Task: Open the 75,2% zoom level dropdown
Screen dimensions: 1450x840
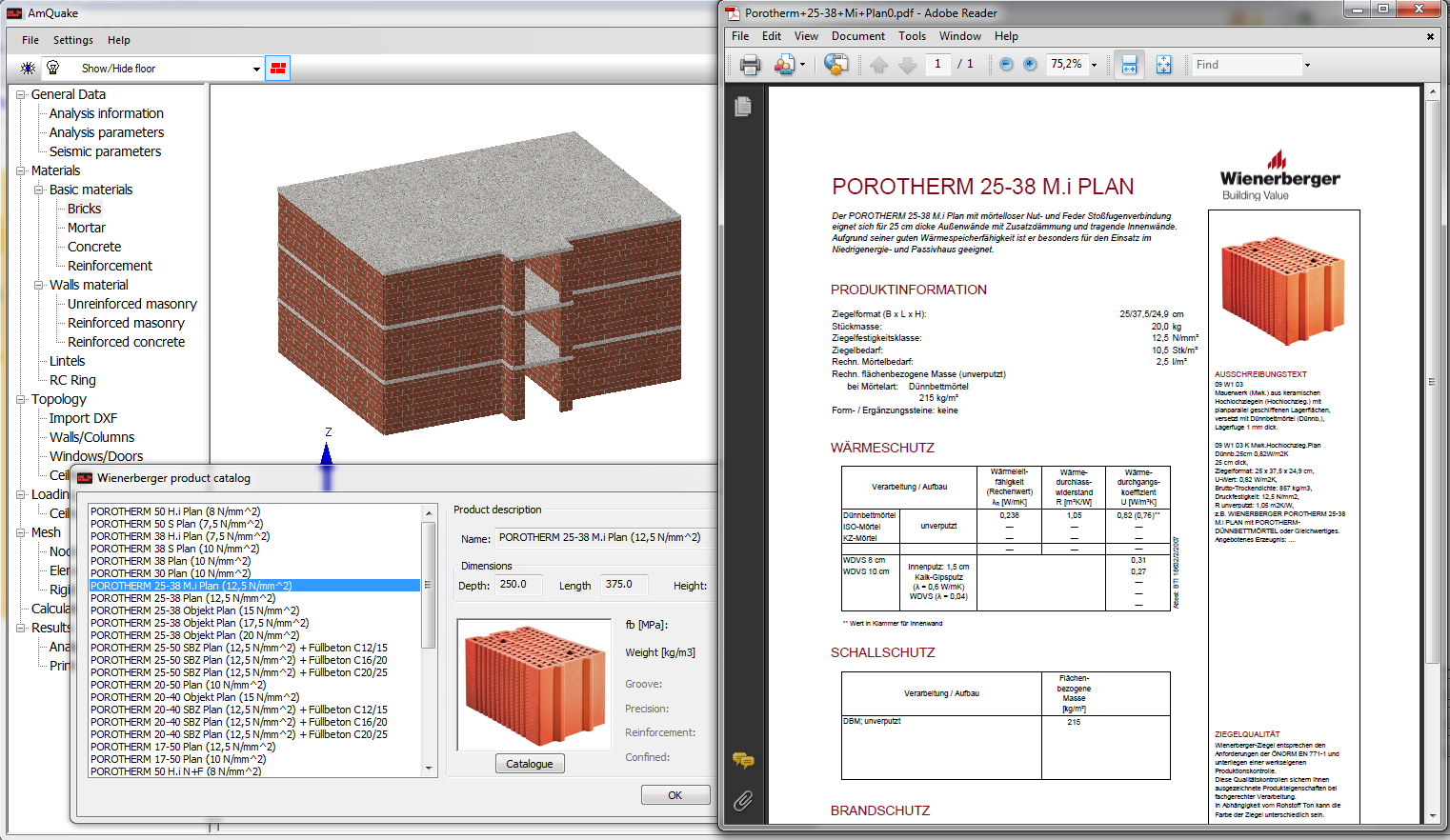Action: pos(1094,65)
